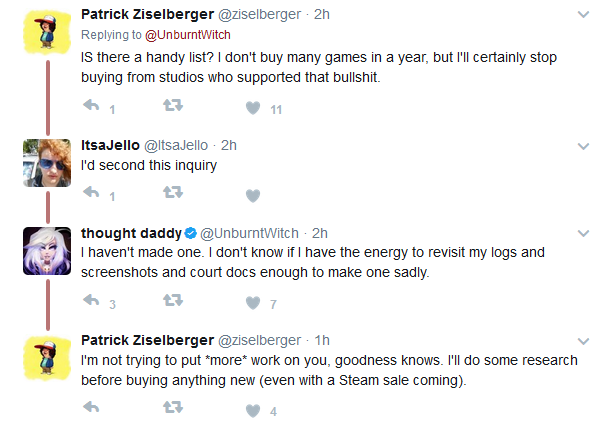Reply to Patrick's Steam sale tweet

pyautogui.click(x=92, y=407)
